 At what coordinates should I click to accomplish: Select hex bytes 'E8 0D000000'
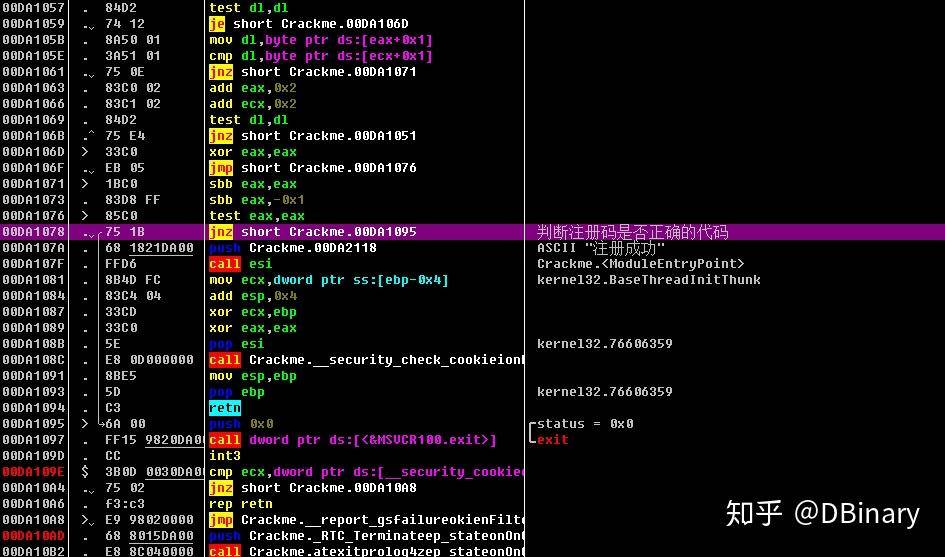pos(149,360)
